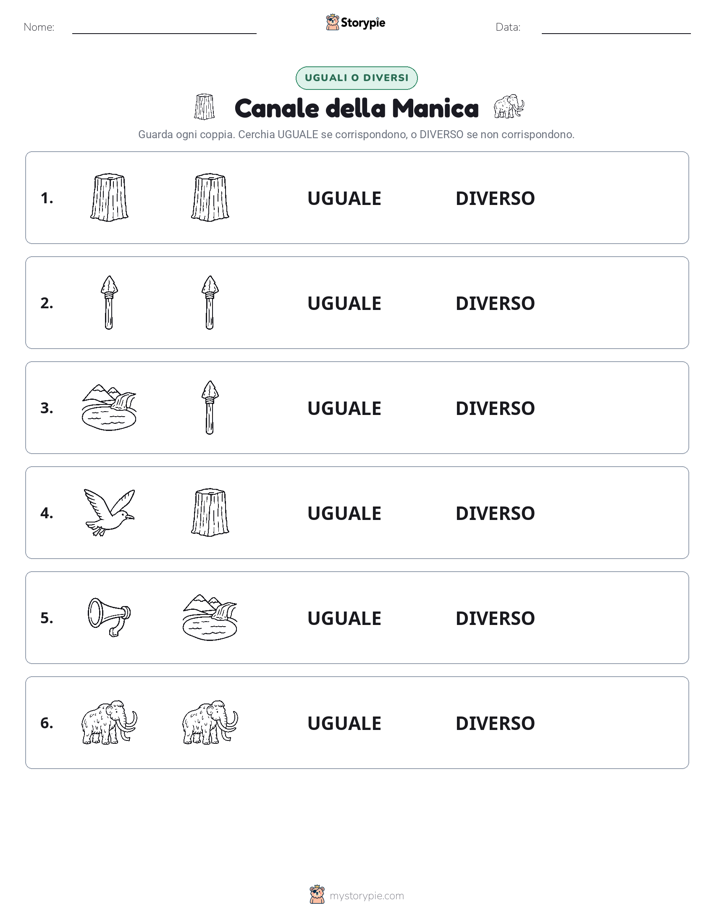Image resolution: width=714 pixels, height=924 pixels.
Task: Click the second spear in row 2
Action: tap(210, 302)
